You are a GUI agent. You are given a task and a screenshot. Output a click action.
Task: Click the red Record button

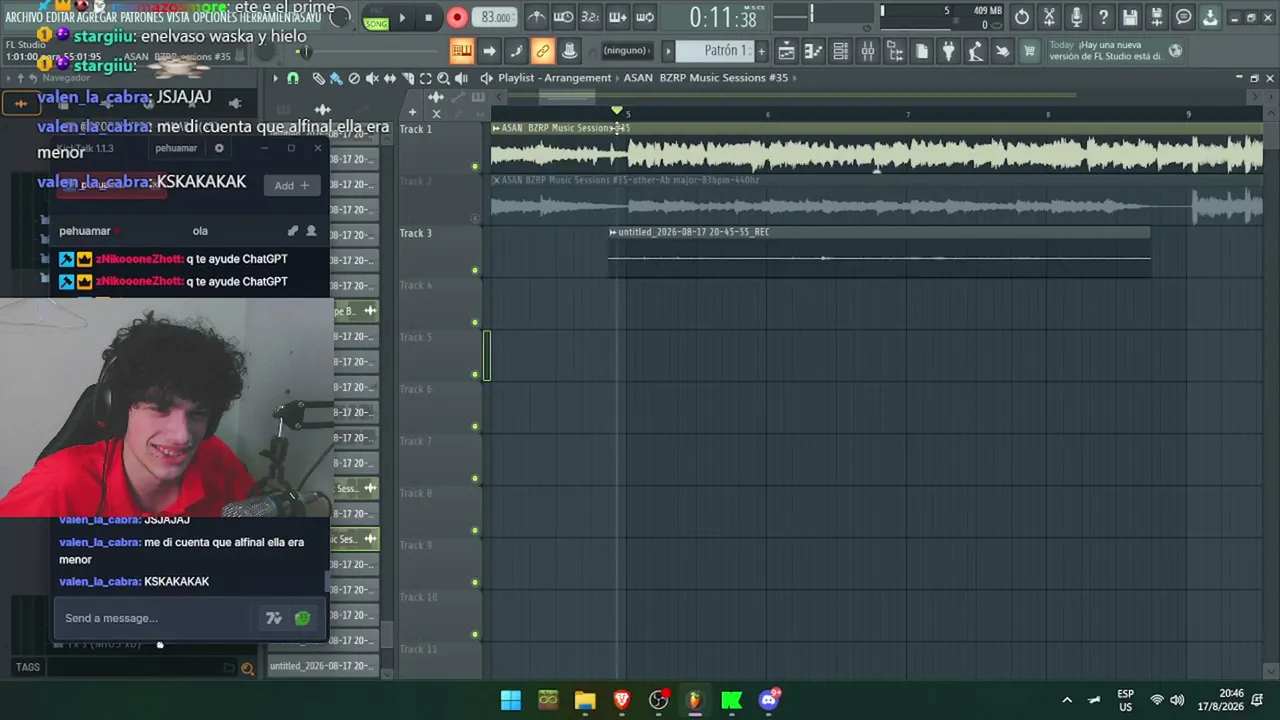(x=457, y=18)
